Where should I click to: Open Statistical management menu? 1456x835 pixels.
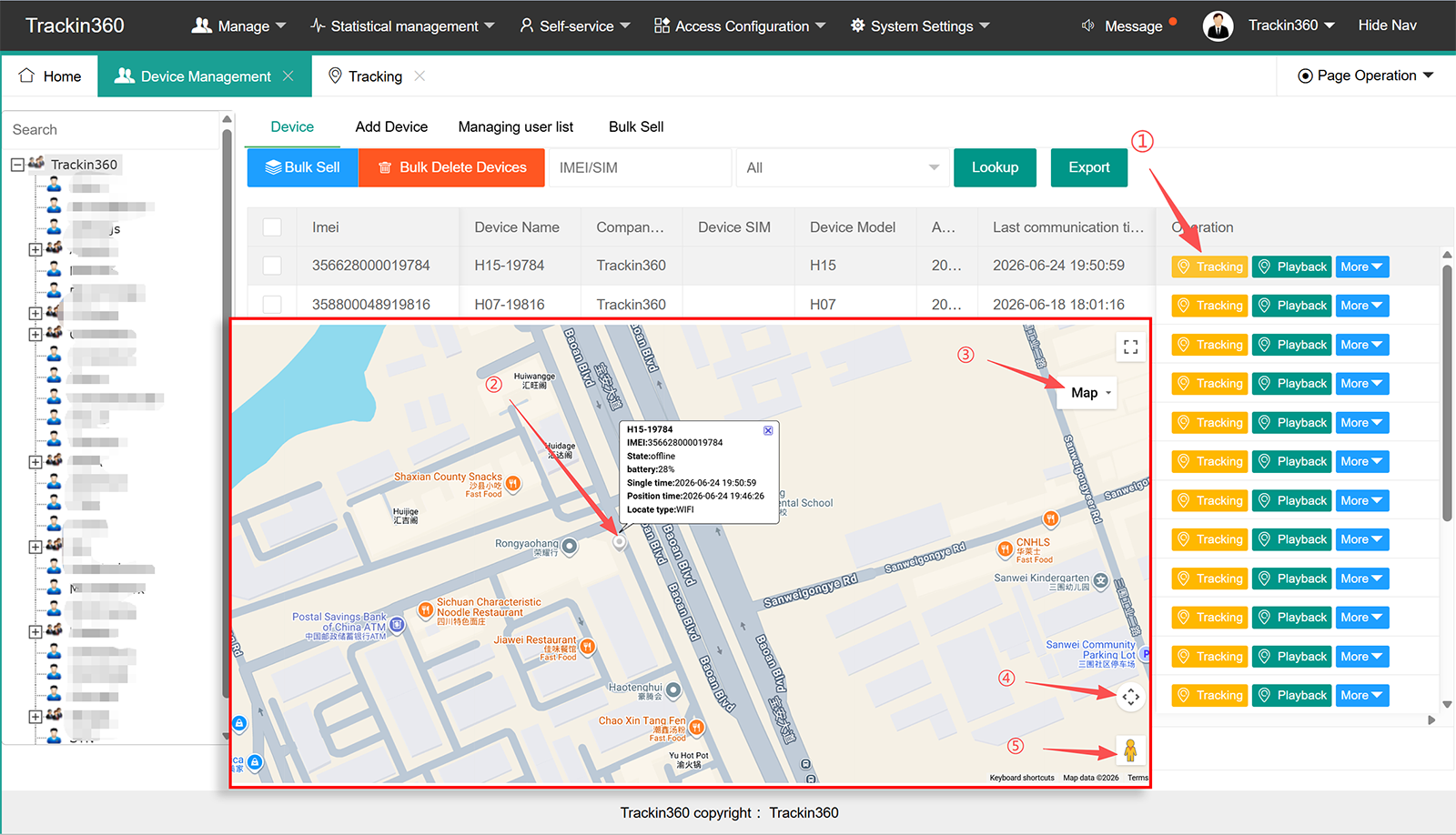(x=402, y=25)
